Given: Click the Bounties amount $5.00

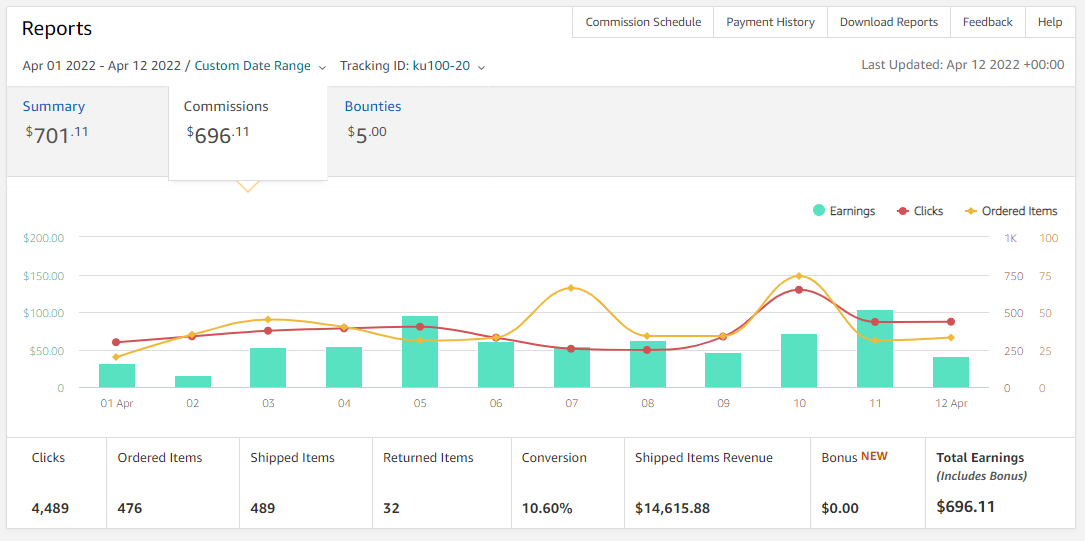Looking at the screenshot, I should pyautogui.click(x=367, y=133).
